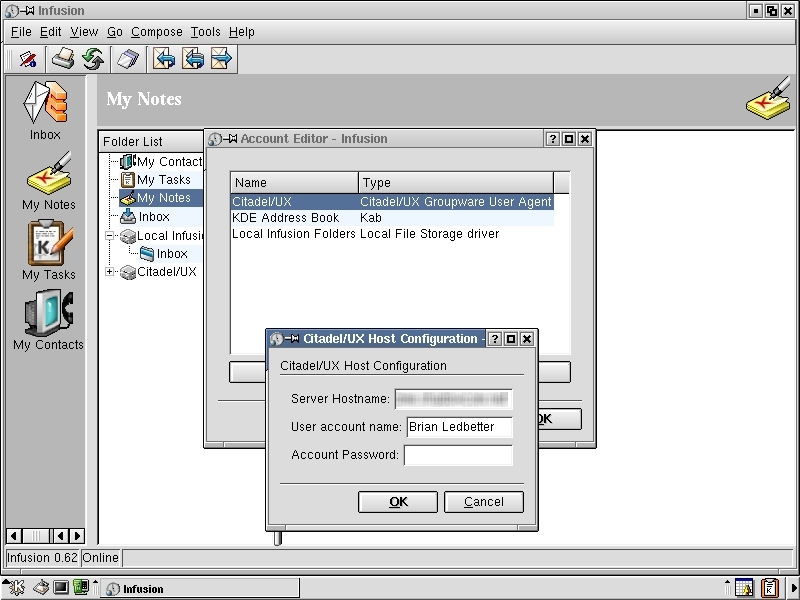Image resolution: width=800 pixels, height=600 pixels.
Task: Click Cancel in the Host Configuration dialog
Action: coord(484,502)
